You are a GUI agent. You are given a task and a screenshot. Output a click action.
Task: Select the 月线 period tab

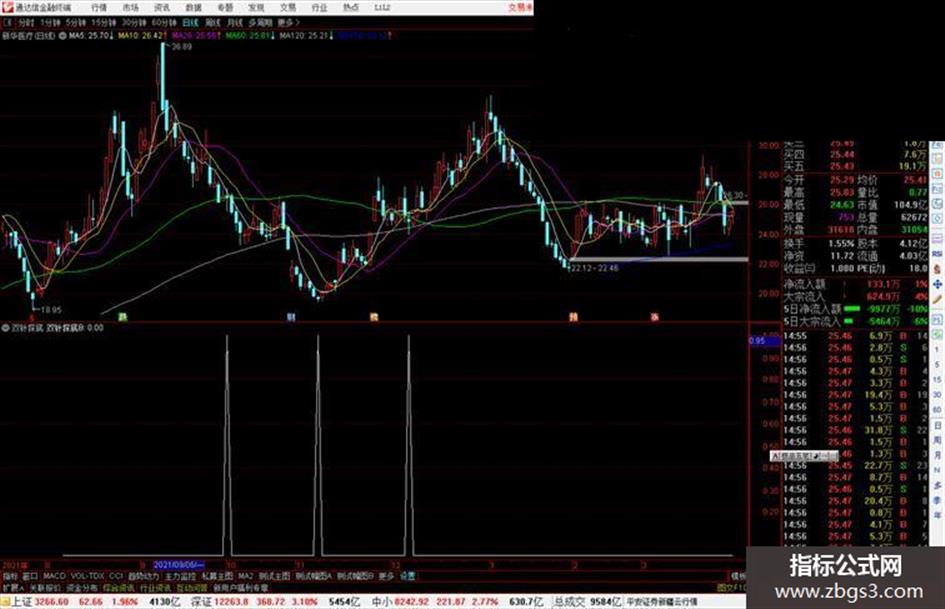click(234, 22)
